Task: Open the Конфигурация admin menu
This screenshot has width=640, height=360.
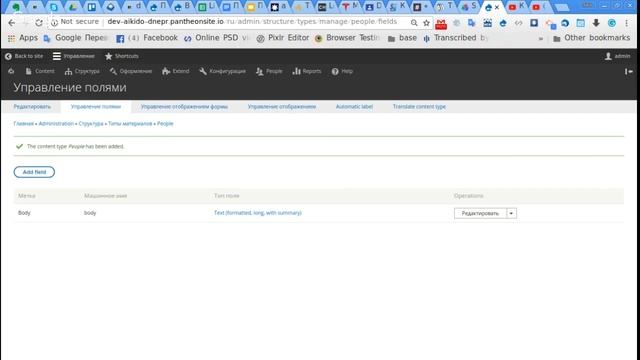Action: click(x=222, y=71)
